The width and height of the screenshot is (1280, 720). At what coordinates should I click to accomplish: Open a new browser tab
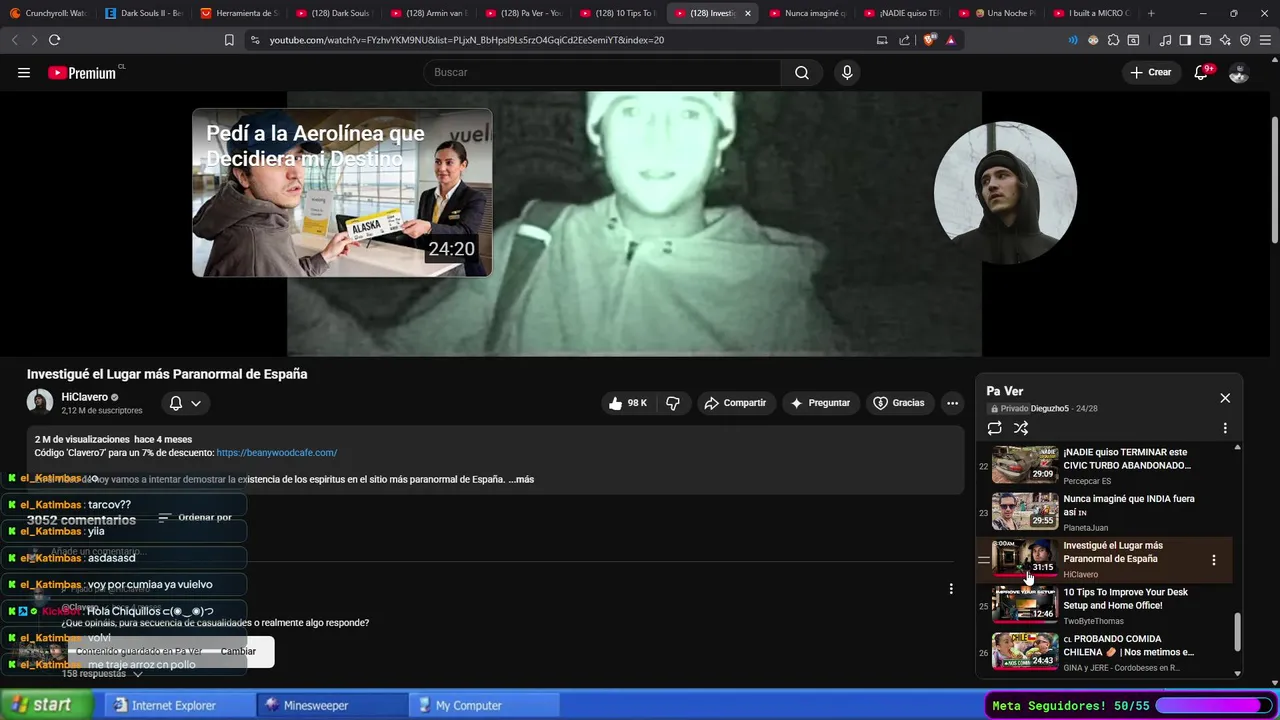(x=1151, y=13)
